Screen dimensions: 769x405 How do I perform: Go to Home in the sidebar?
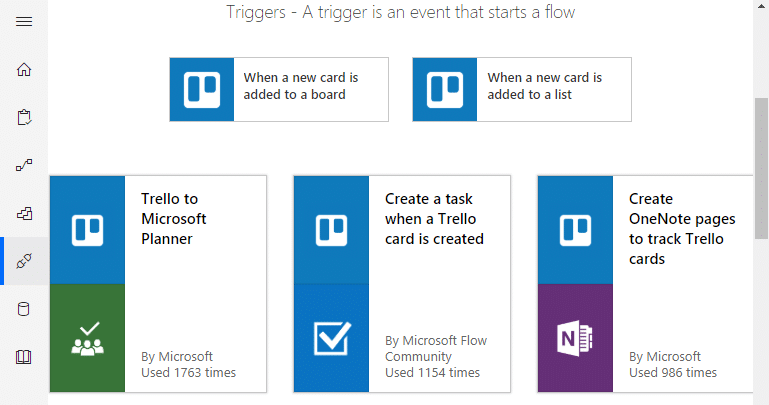point(24,70)
